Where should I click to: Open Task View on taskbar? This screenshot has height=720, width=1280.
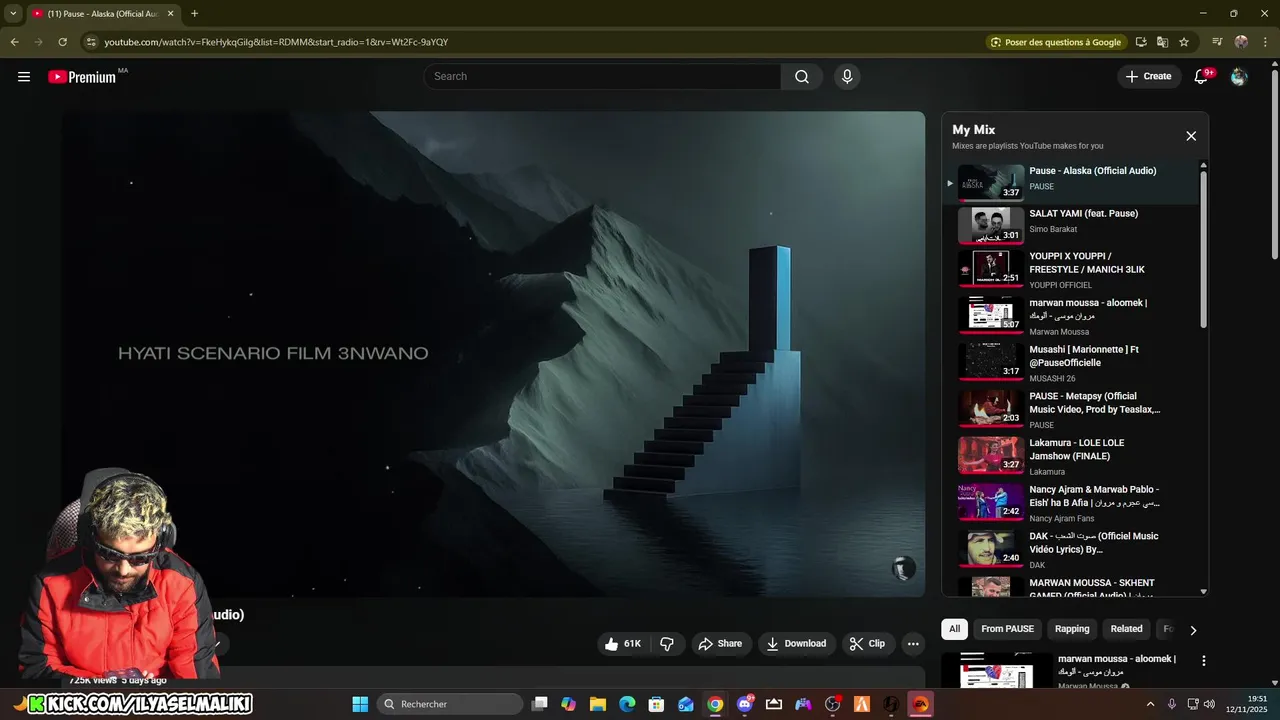tap(540, 704)
